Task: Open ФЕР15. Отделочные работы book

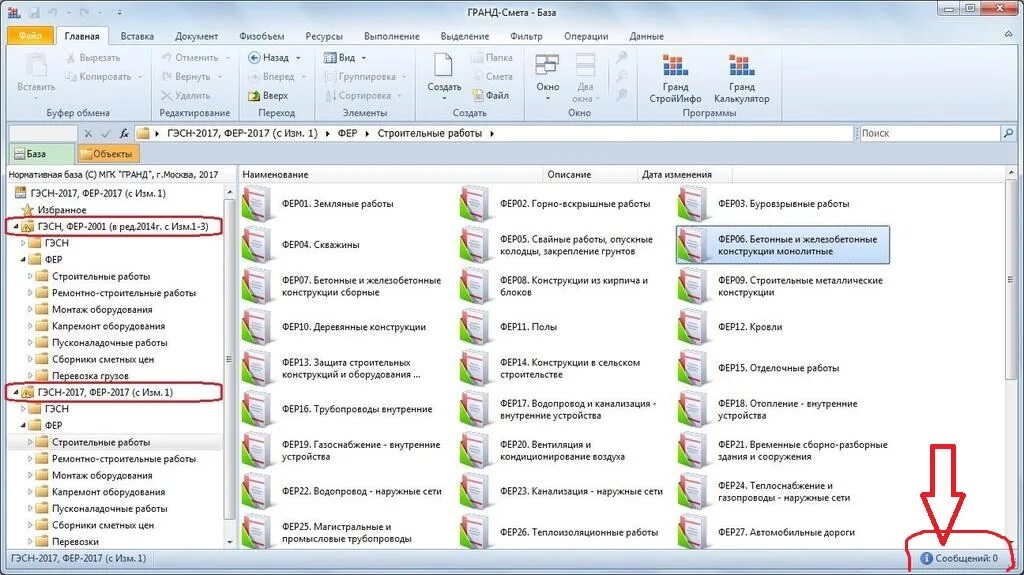Action: point(759,368)
